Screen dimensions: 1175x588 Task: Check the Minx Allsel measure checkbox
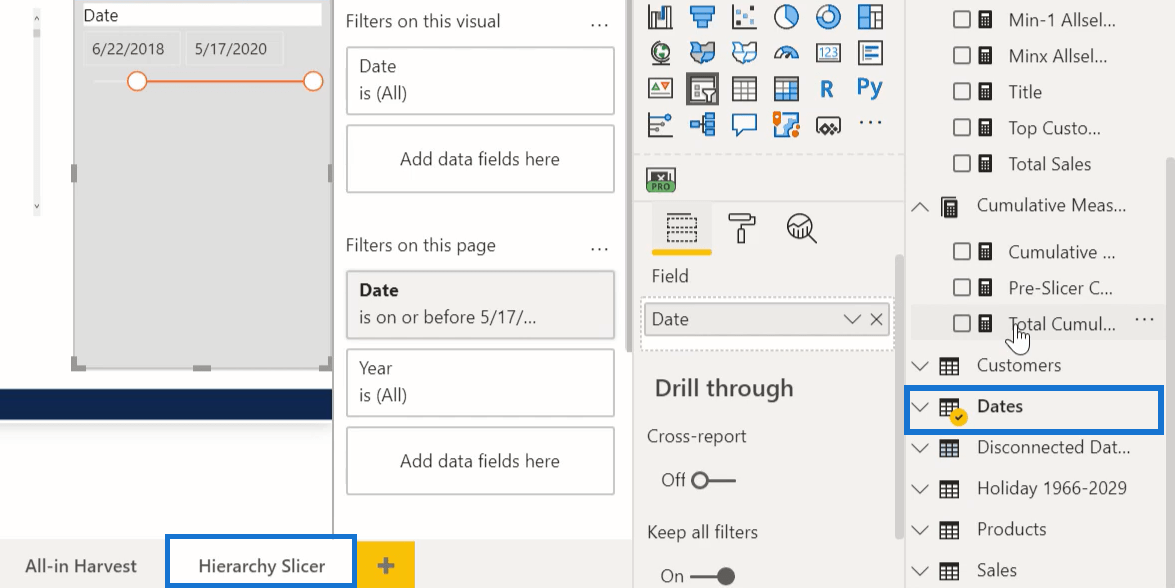pos(961,55)
